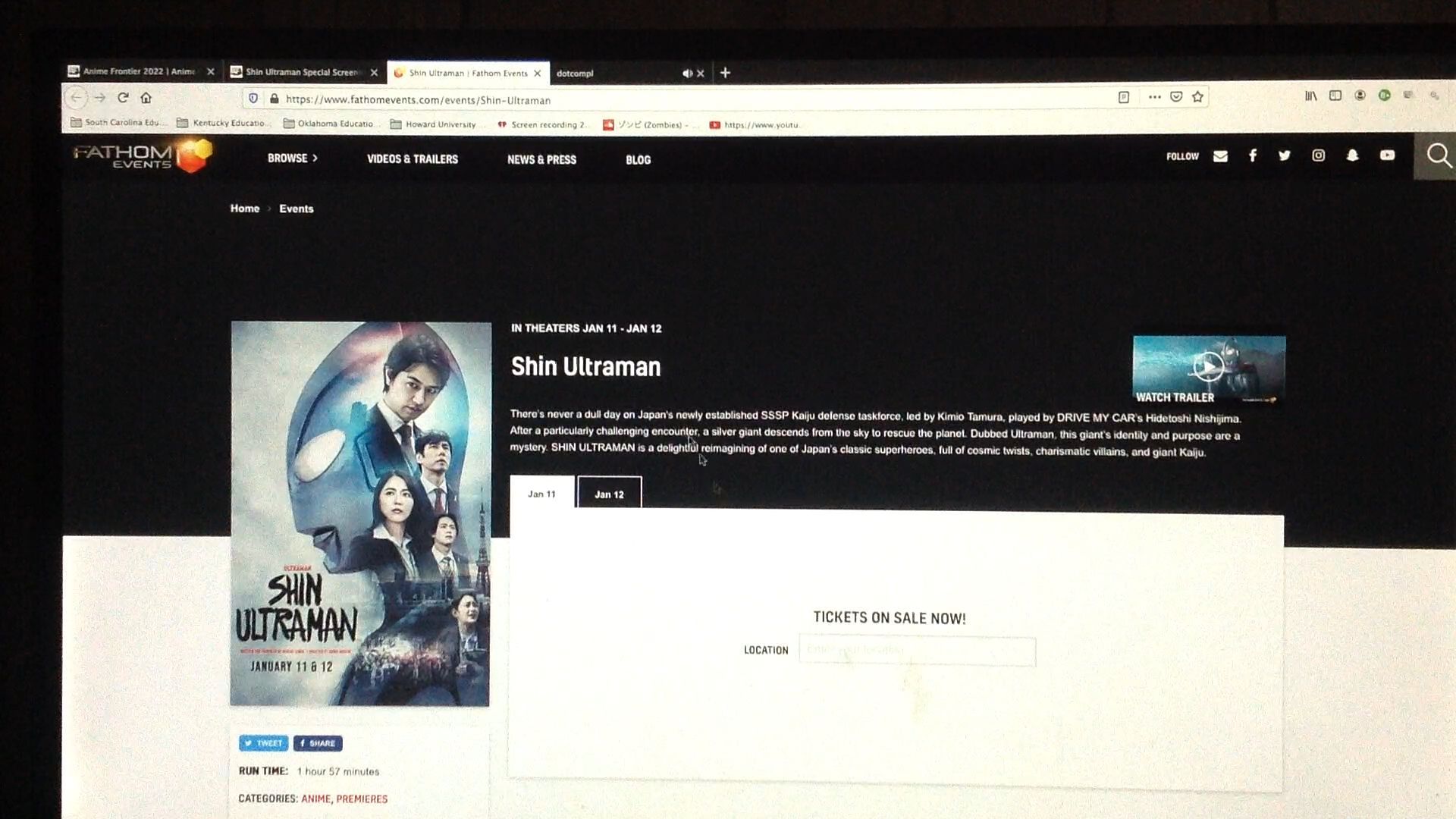Viewport: 1456px width, 819px height.
Task: Open Firefox account icon
Action: pyautogui.click(x=1360, y=96)
